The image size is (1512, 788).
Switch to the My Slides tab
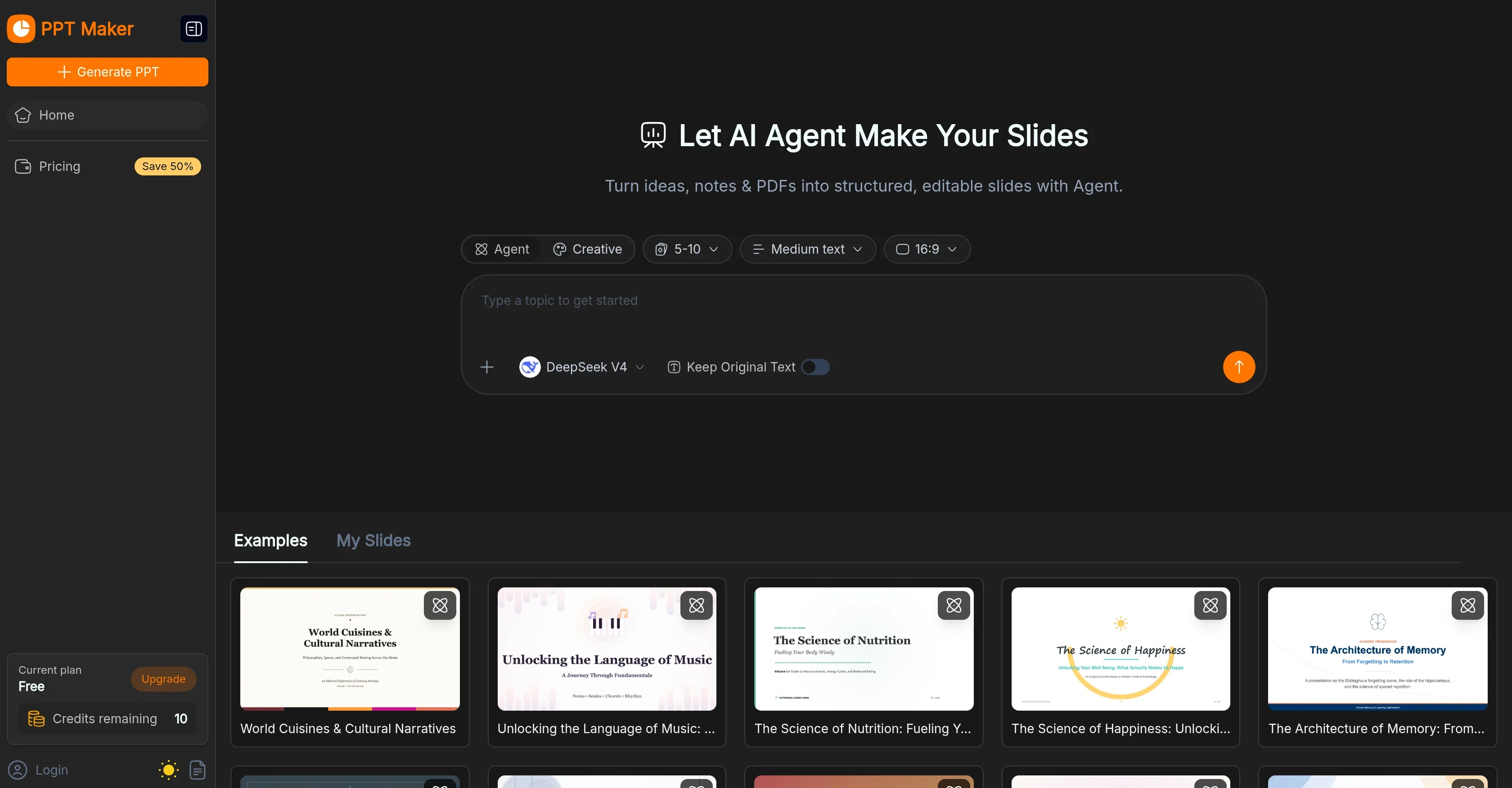[373, 540]
